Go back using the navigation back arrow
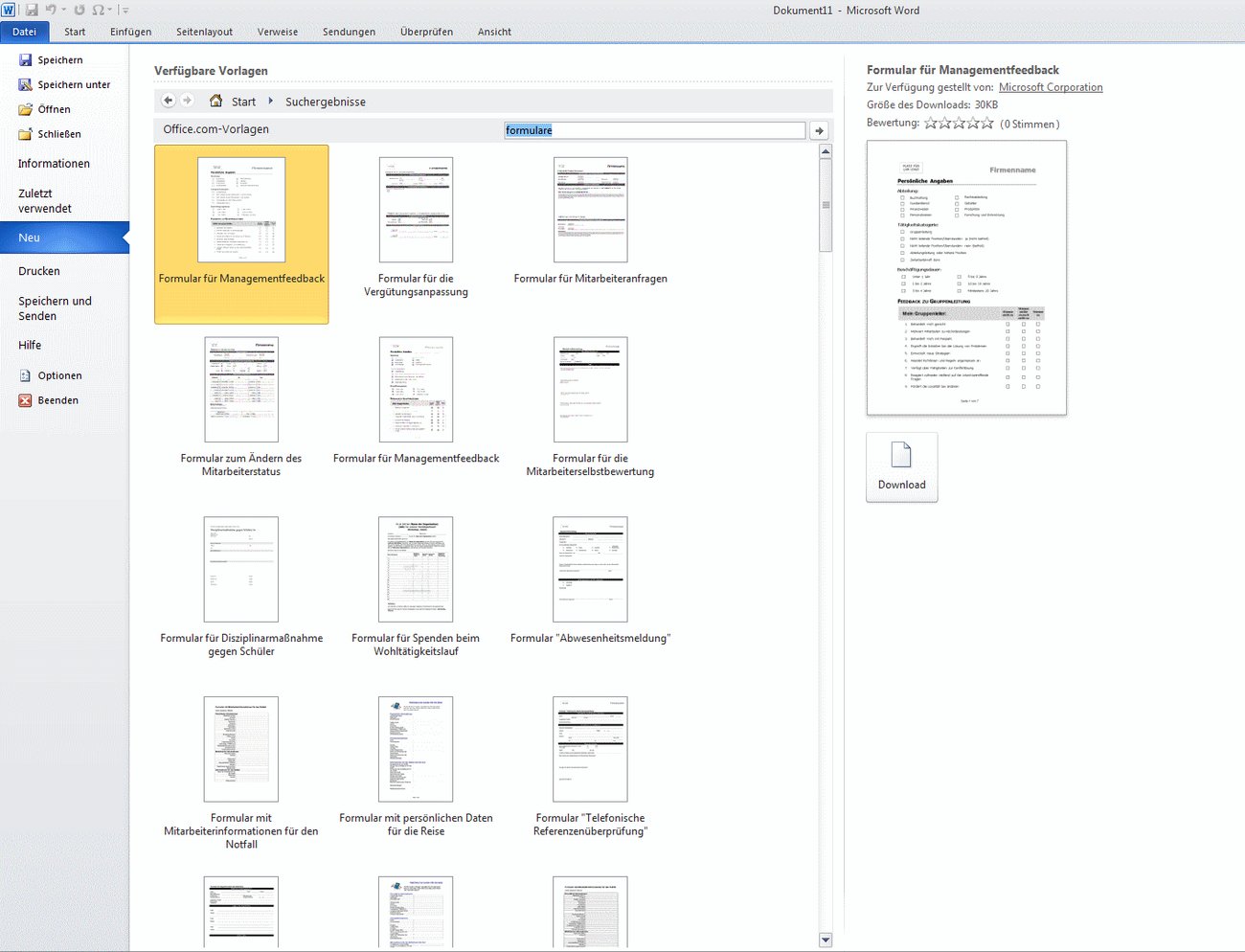 coord(168,100)
